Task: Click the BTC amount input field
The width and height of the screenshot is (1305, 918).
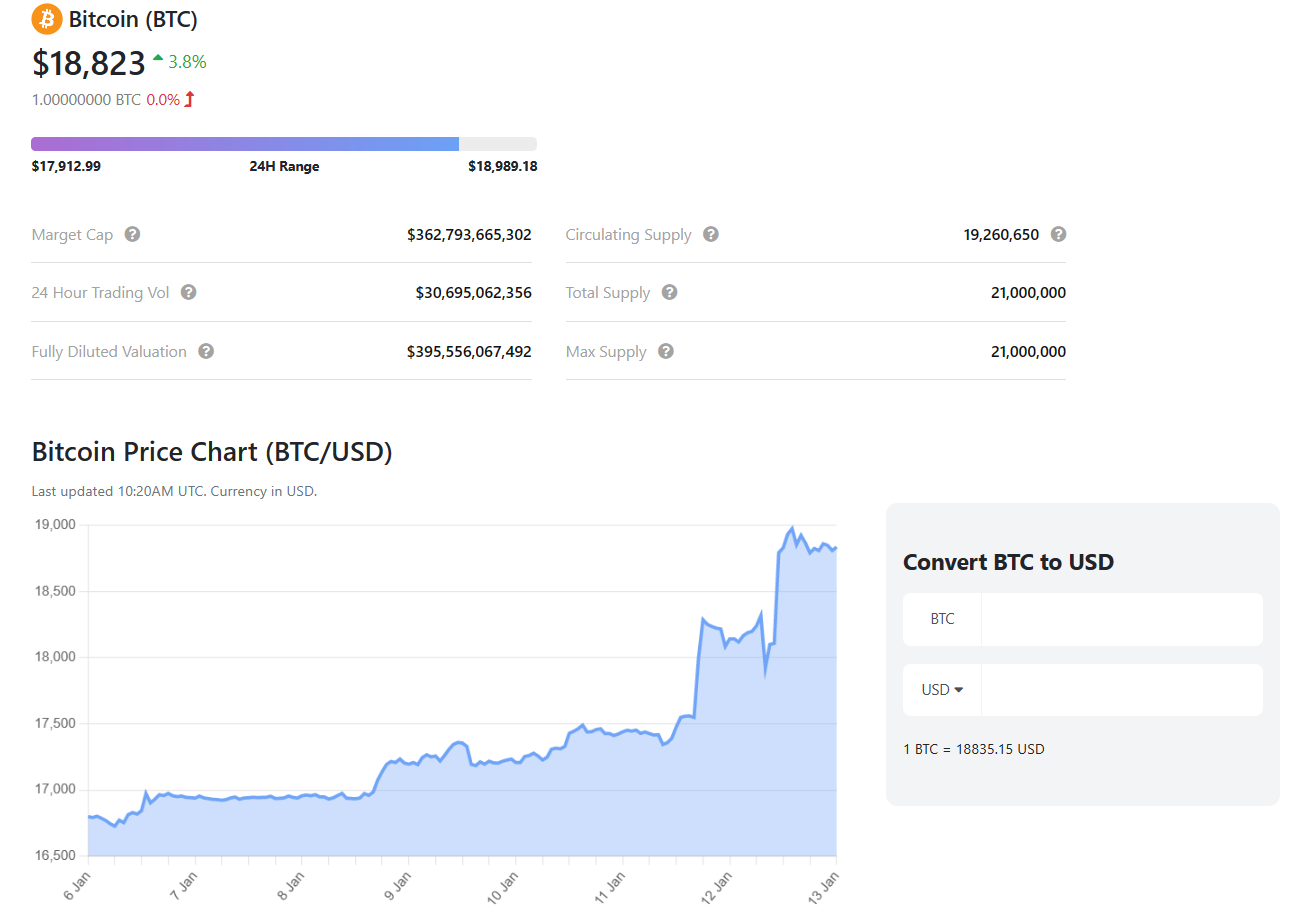Action: (1122, 619)
